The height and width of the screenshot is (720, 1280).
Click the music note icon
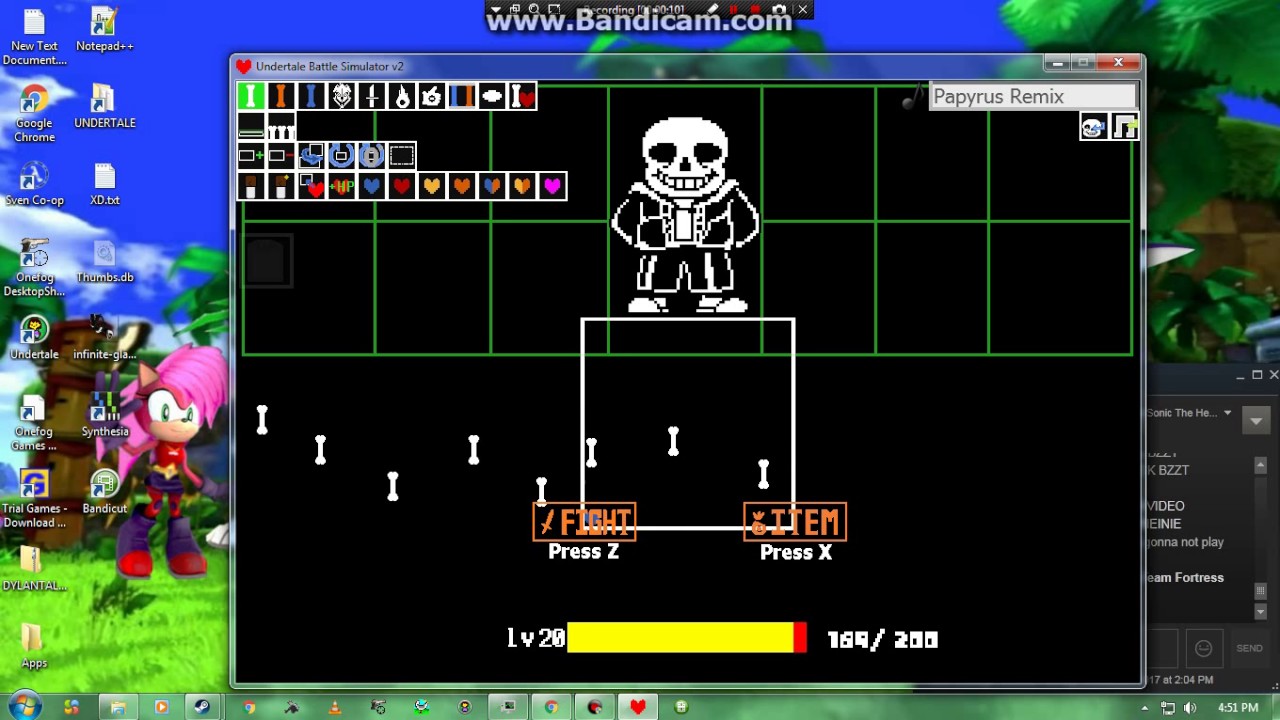913,97
